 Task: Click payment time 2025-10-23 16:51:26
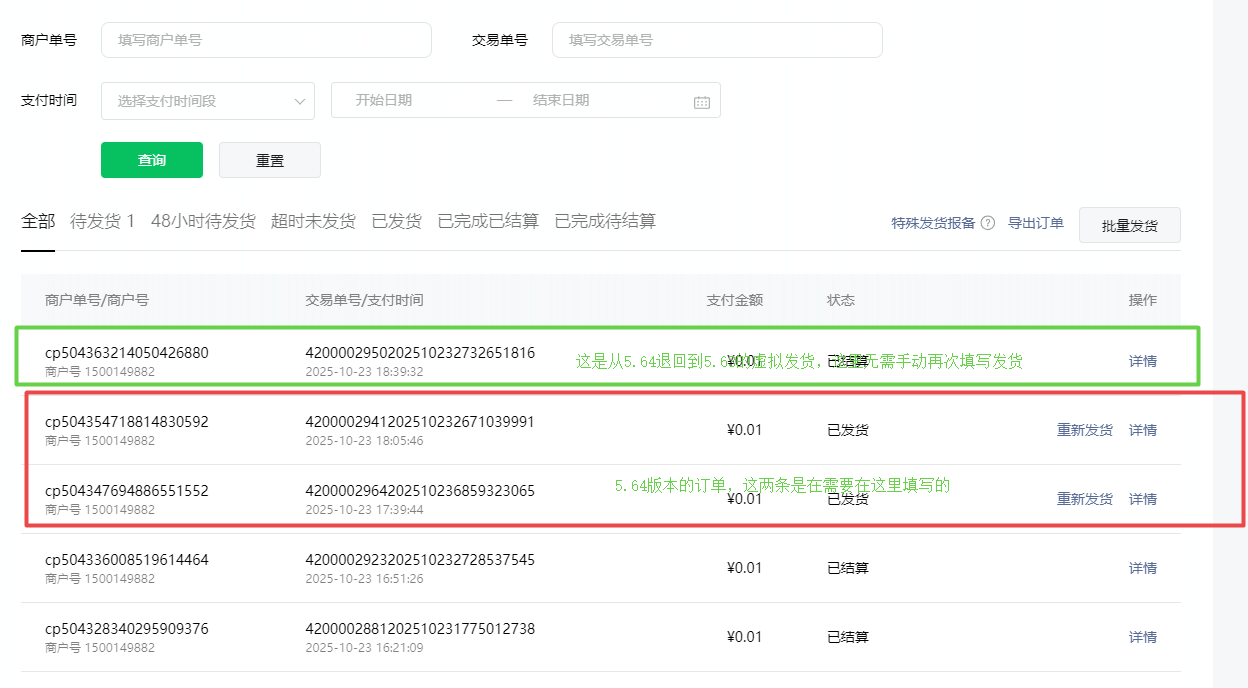(364, 579)
